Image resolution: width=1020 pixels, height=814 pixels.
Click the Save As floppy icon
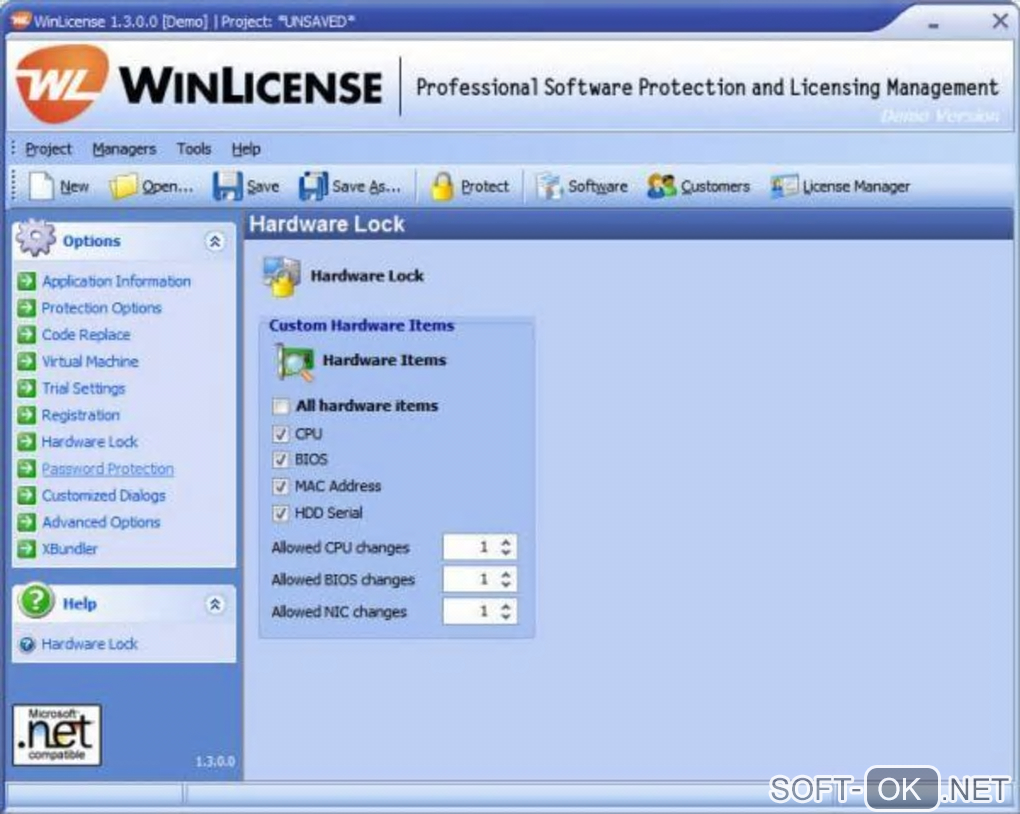point(314,186)
